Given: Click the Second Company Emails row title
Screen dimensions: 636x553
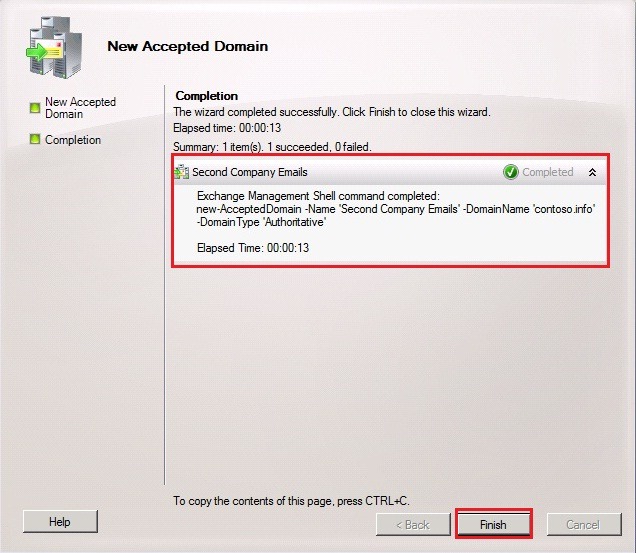Looking at the screenshot, I should (x=250, y=172).
